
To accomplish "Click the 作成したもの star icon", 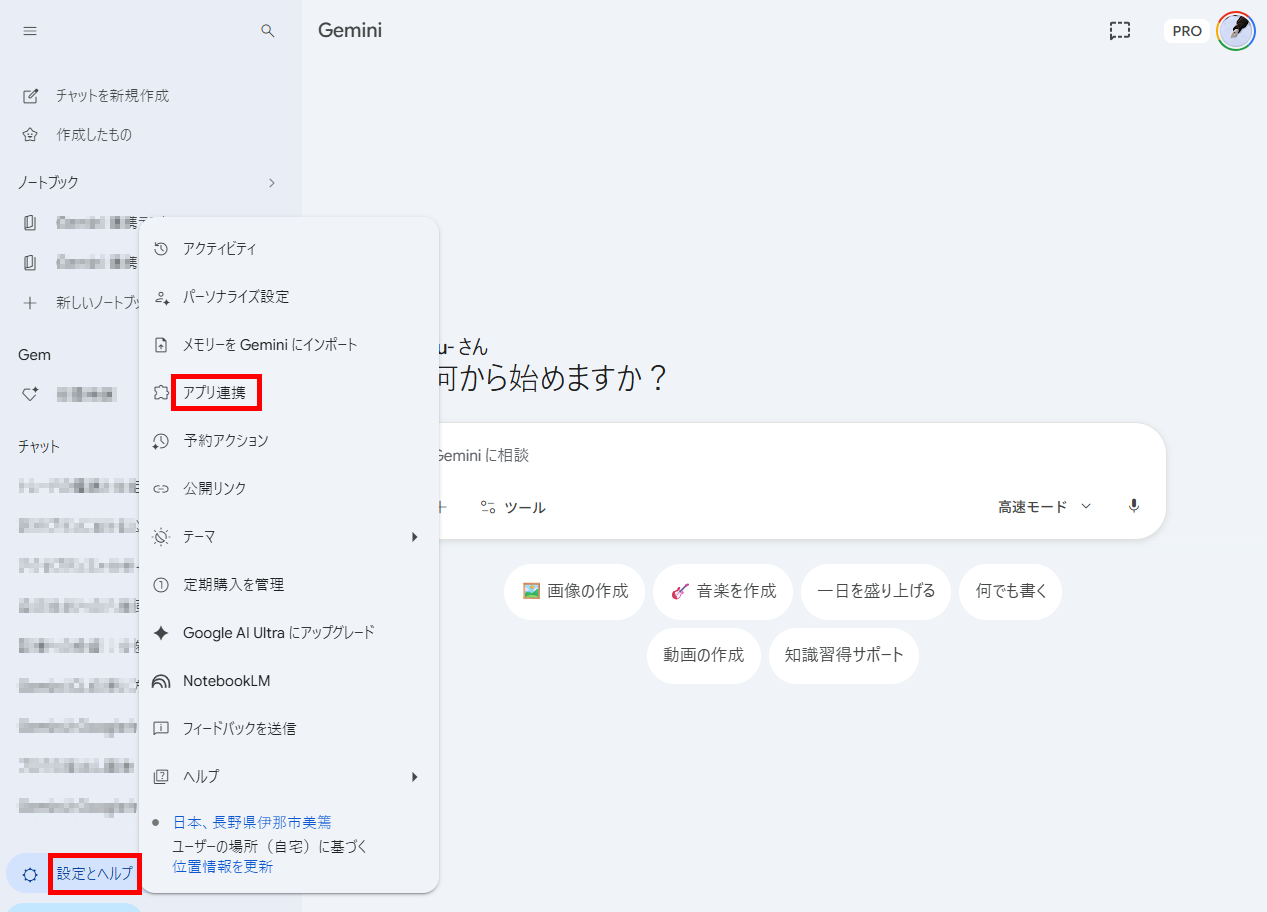I will click(31, 134).
